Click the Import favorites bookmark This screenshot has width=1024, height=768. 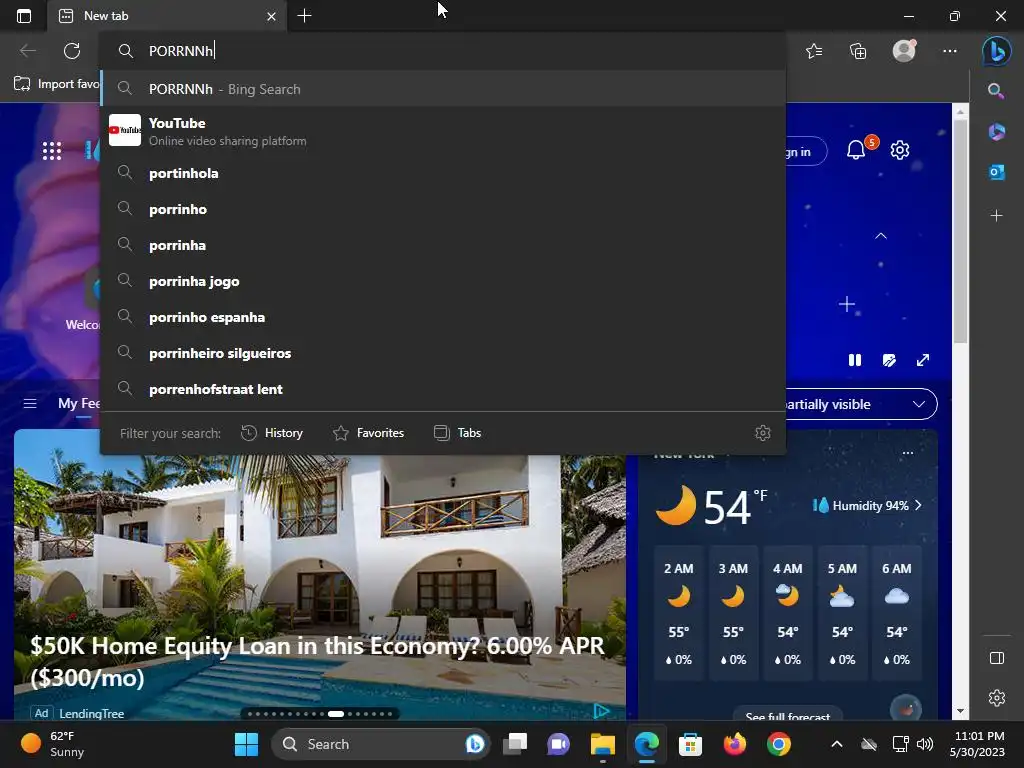click(x=56, y=84)
